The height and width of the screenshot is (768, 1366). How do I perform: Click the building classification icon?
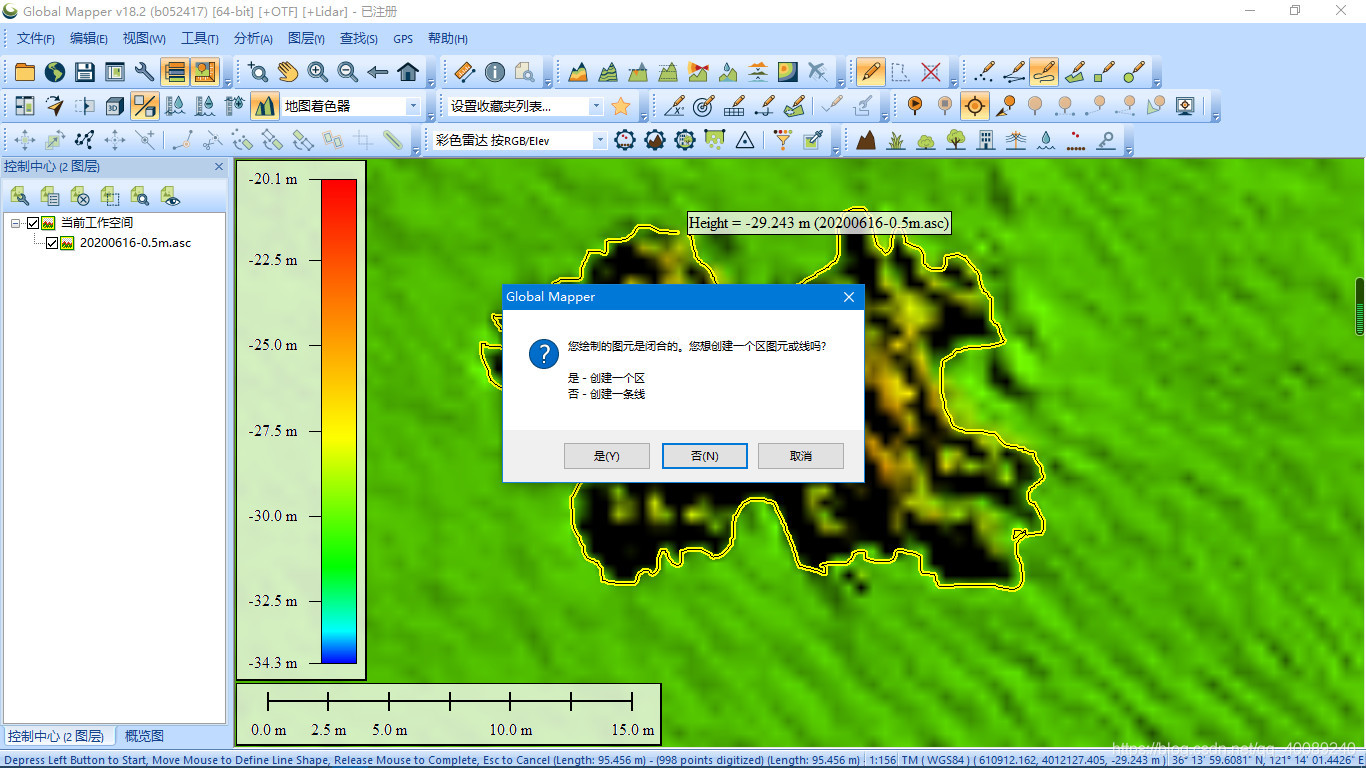pos(986,140)
